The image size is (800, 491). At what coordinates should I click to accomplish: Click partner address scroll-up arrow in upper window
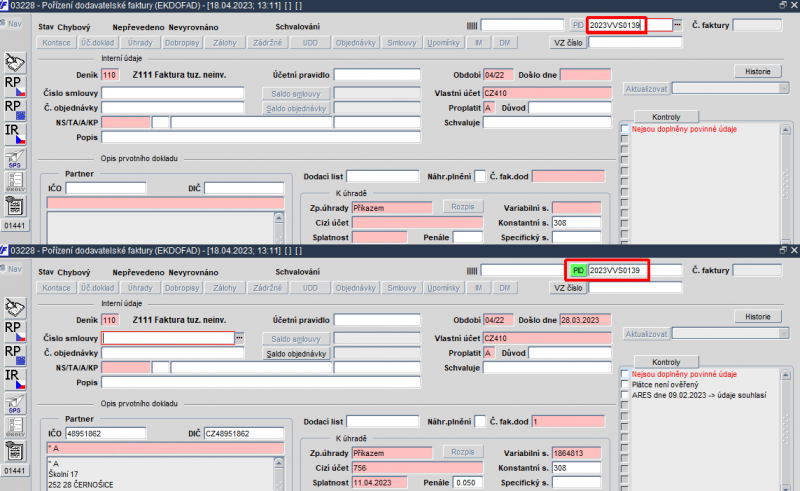click(279, 218)
